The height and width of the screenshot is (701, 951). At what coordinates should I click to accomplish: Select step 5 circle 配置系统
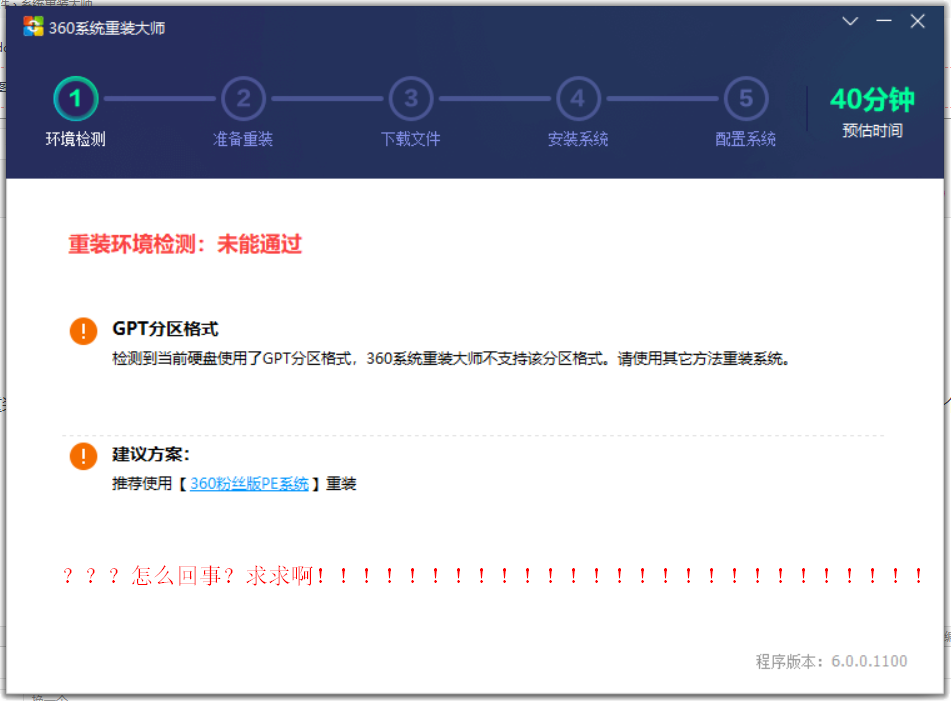tap(745, 98)
